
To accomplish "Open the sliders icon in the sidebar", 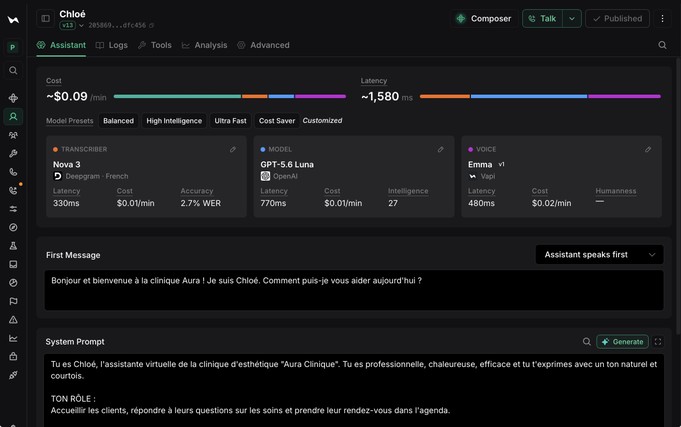I will pos(13,209).
